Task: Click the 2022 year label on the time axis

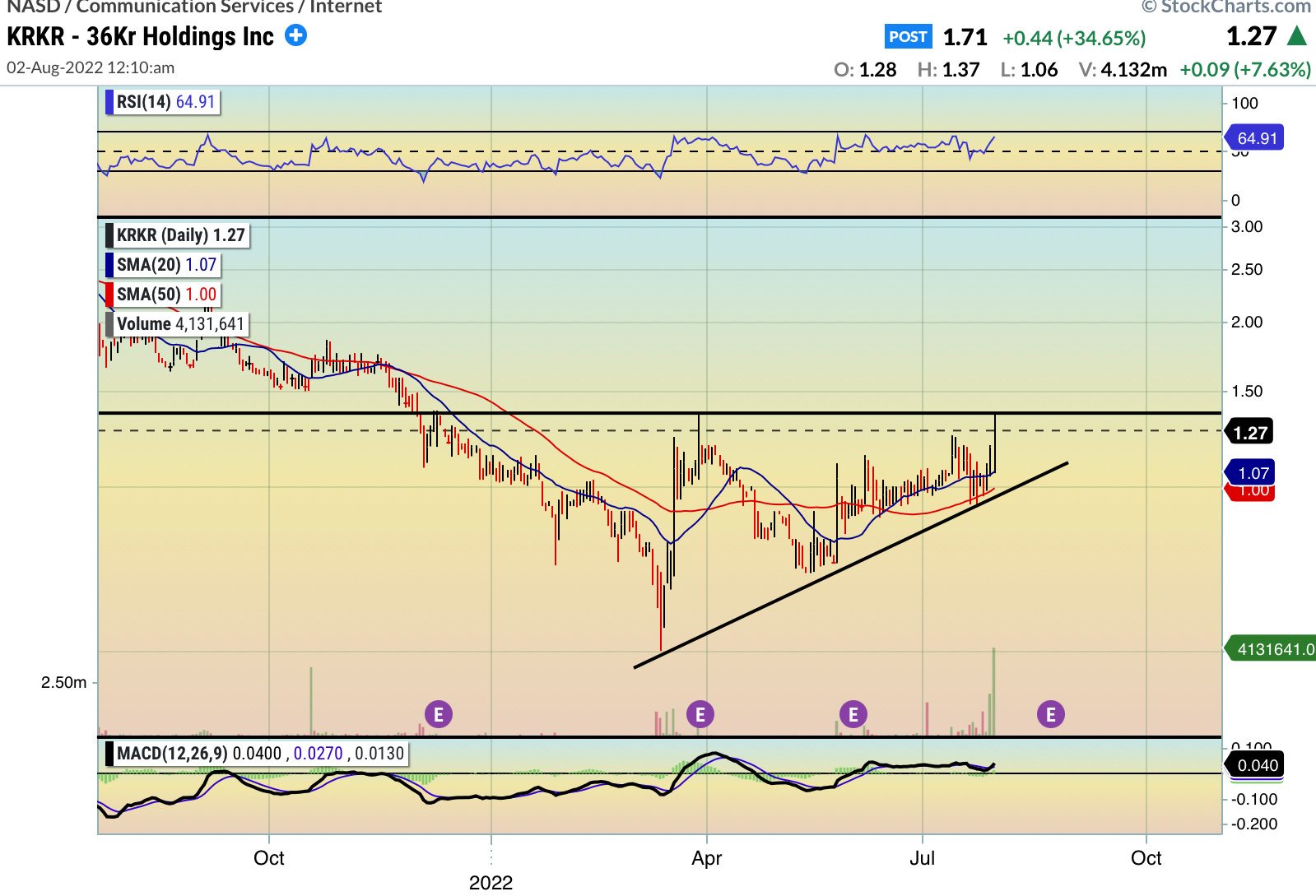Action: [491, 883]
